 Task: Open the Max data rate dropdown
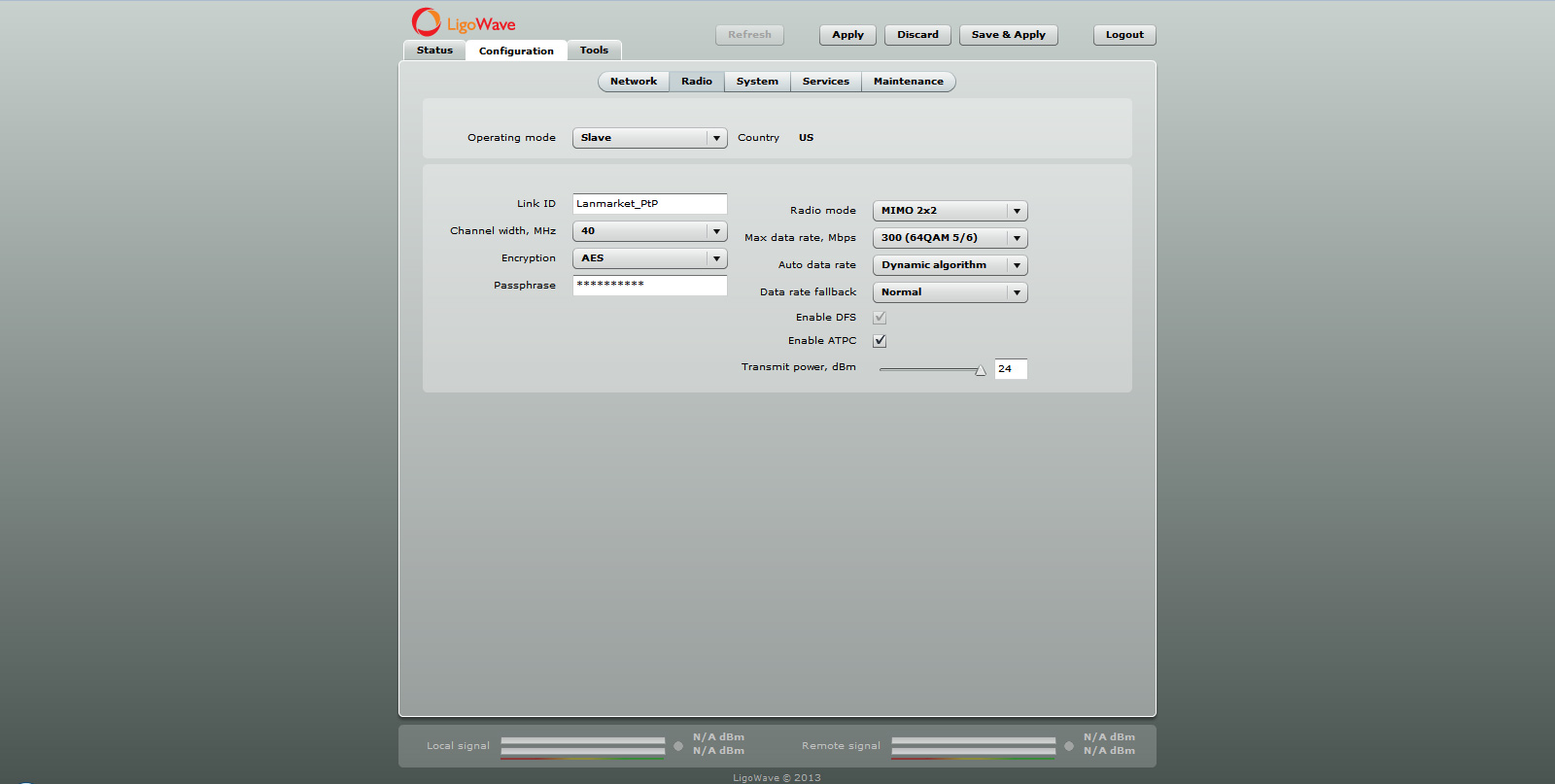(950, 238)
